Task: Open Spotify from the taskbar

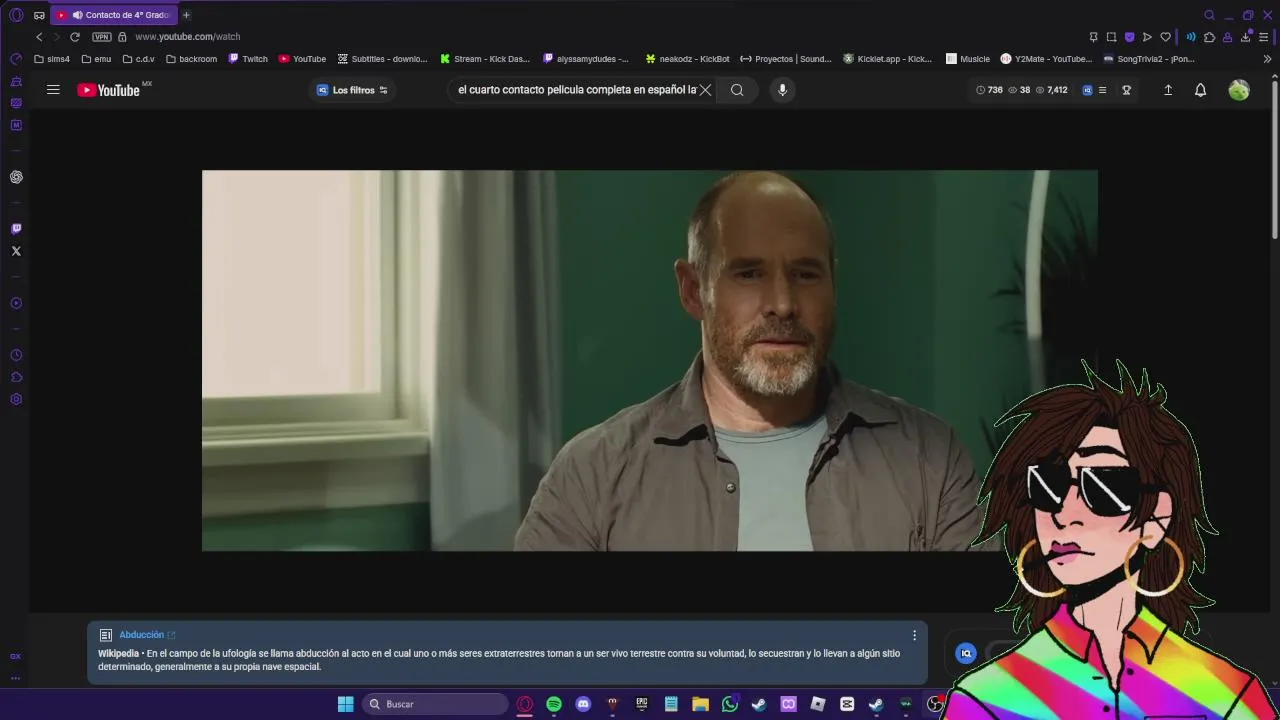Action: [x=554, y=704]
